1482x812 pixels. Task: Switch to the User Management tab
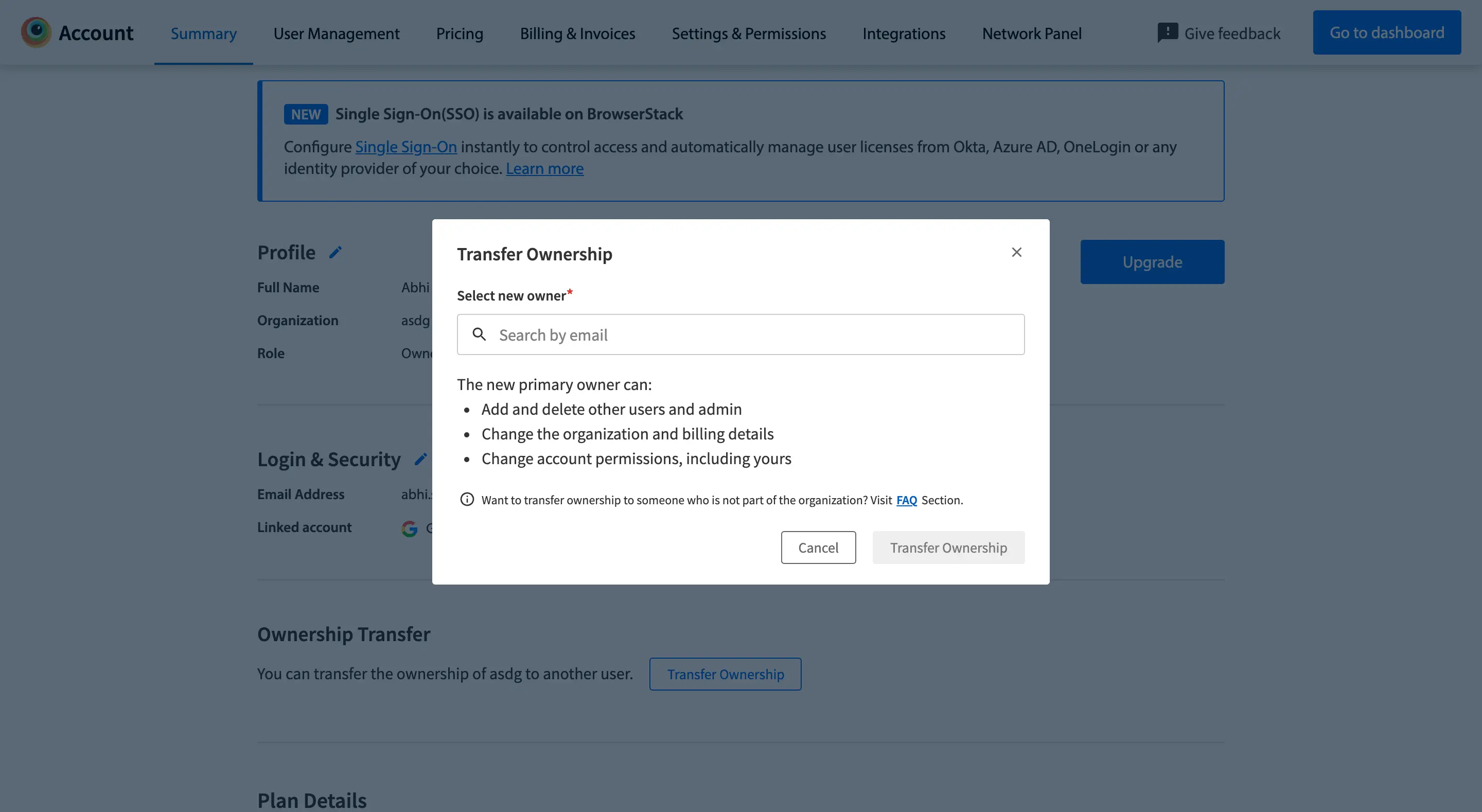click(x=336, y=33)
